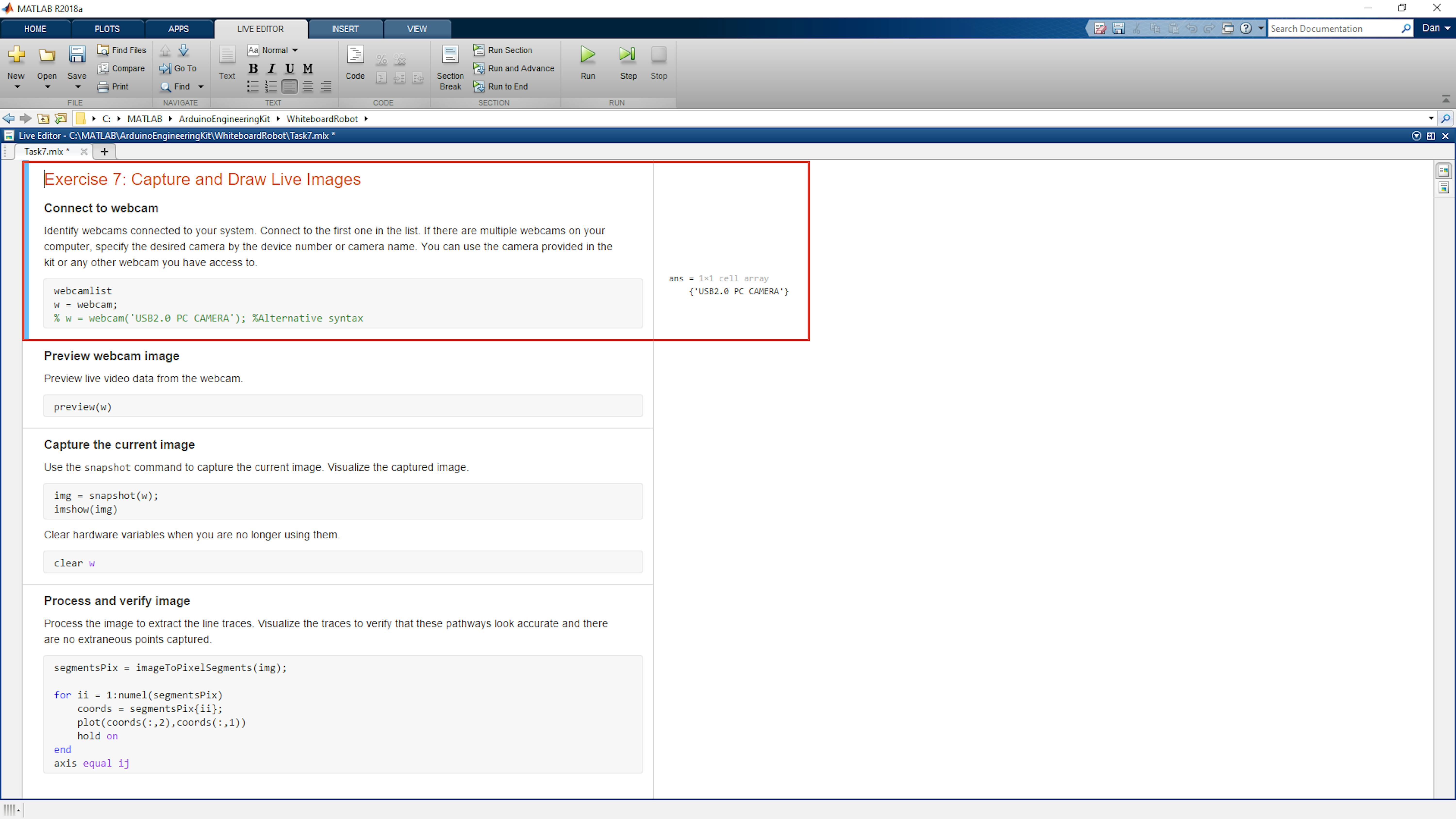The image size is (1456, 819).
Task: Click the Open folder icon
Action: [x=47, y=55]
